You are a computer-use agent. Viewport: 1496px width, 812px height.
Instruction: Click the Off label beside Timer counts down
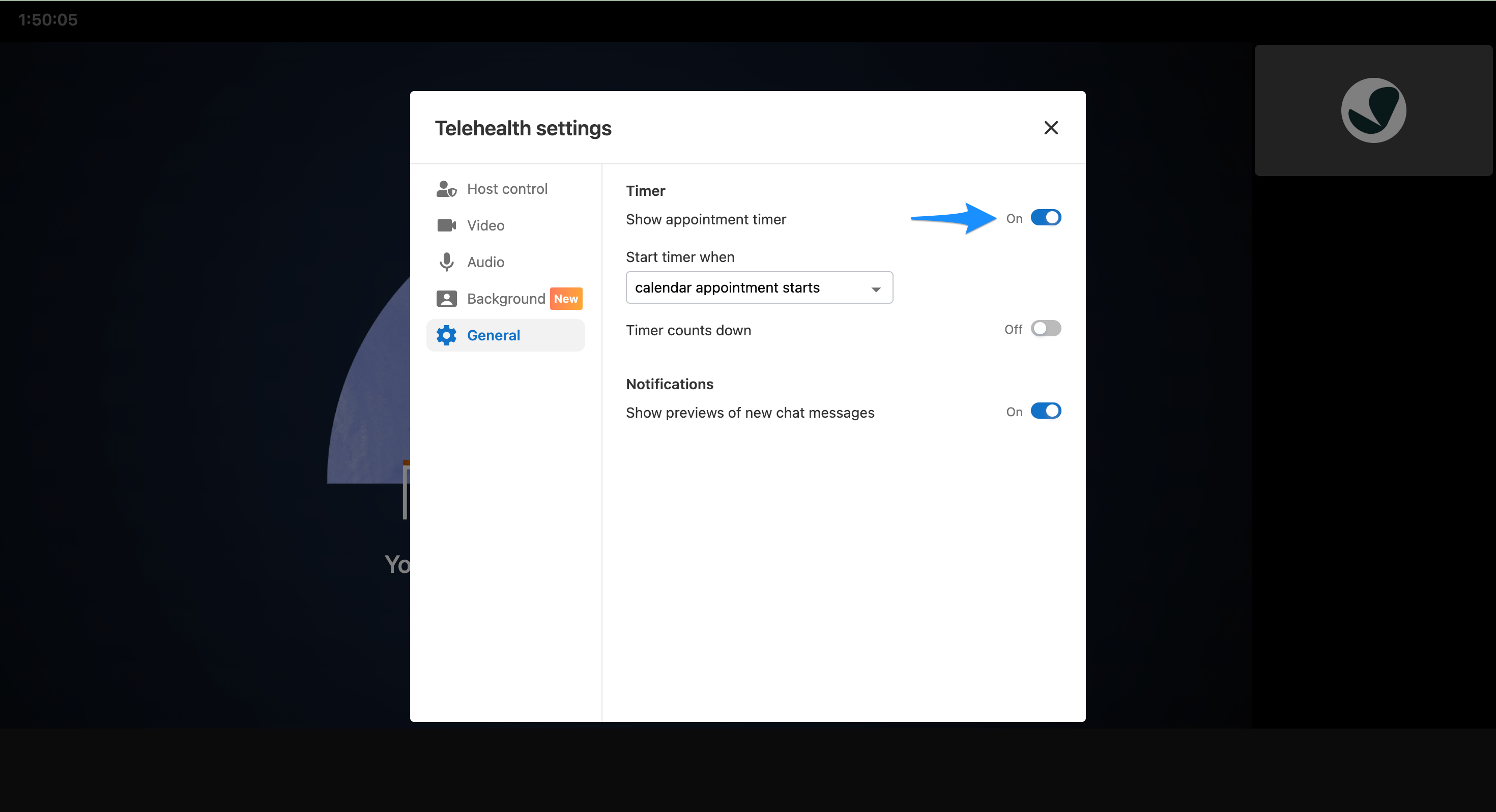pos(1013,329)
